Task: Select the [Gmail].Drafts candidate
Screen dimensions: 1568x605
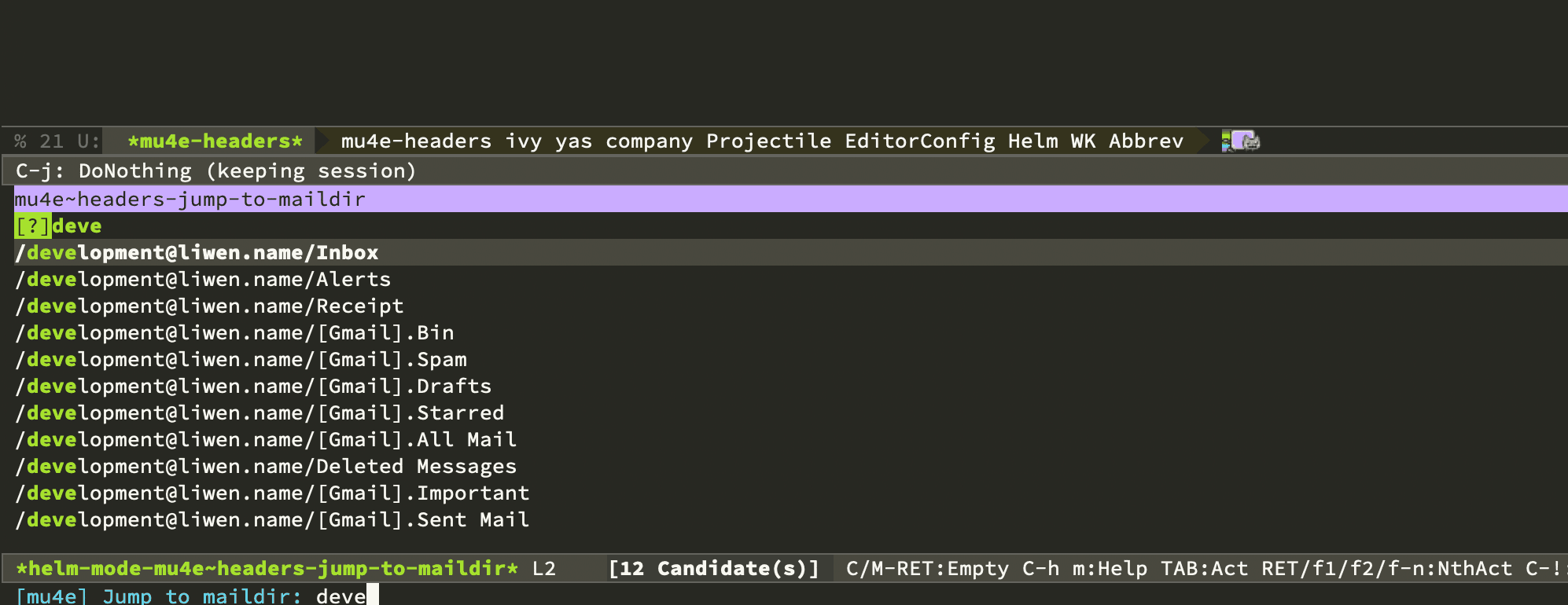Action: (253, 387)
